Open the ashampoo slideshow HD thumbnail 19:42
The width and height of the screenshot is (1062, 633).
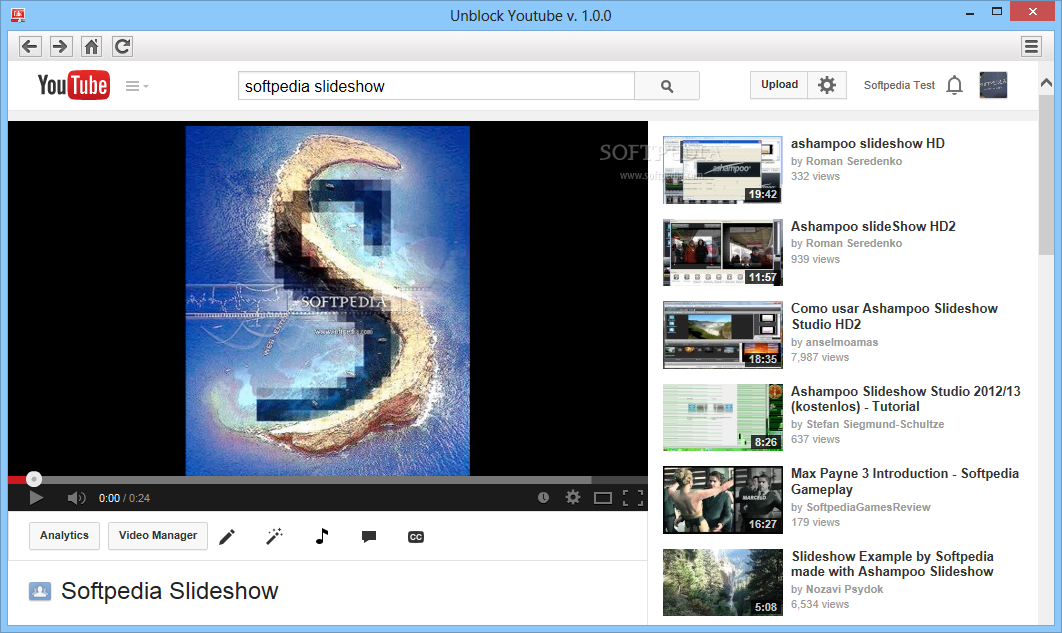[x=723, y=170]
